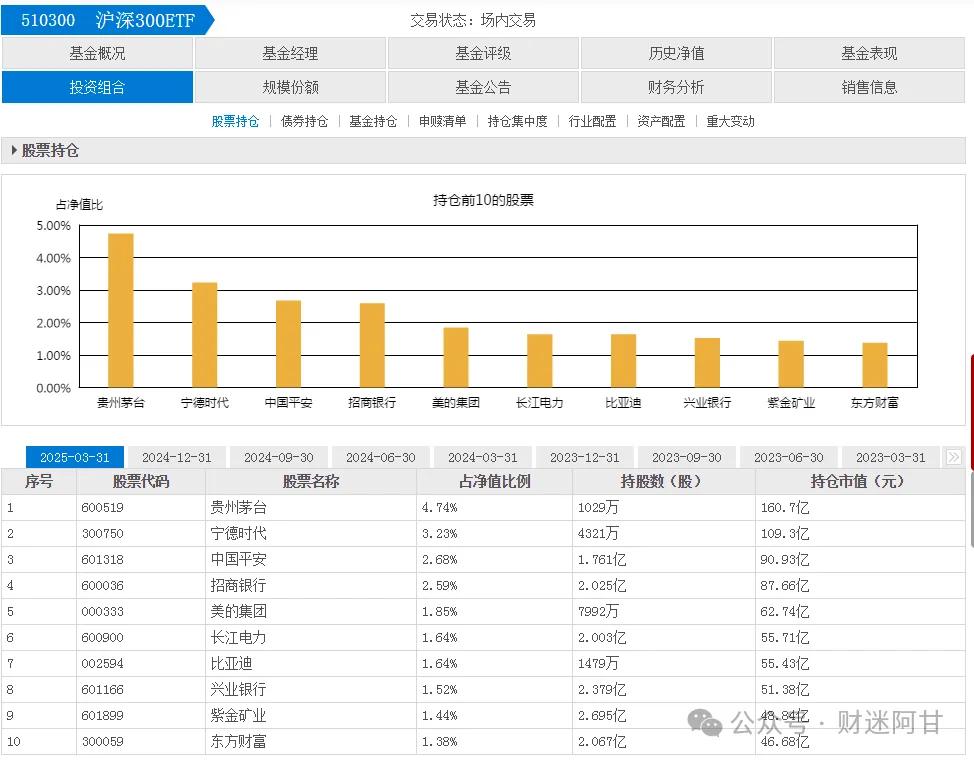View 基金公告 announcements
This screenshot has width=974, height=761.
point(484,87)
